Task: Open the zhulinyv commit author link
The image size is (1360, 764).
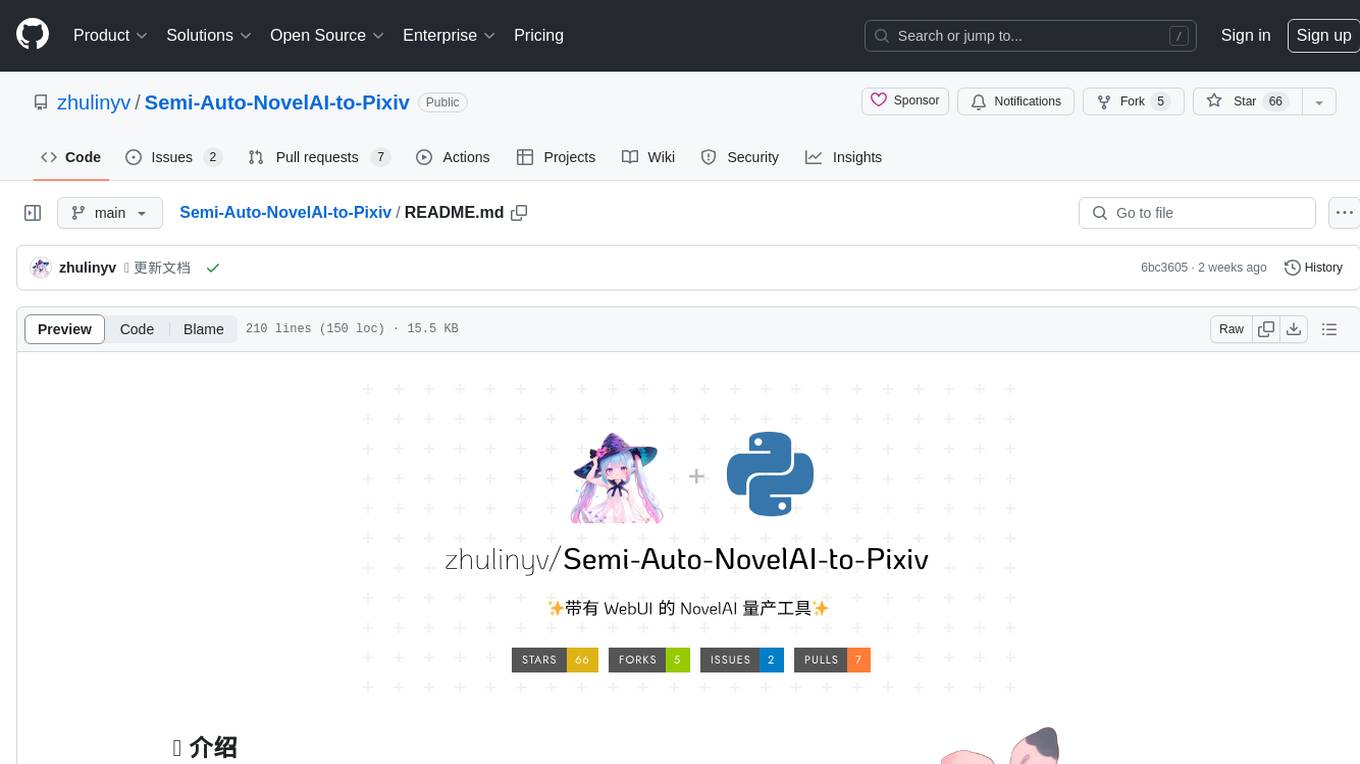Action: pyautogui.click(x=87, y=268)
